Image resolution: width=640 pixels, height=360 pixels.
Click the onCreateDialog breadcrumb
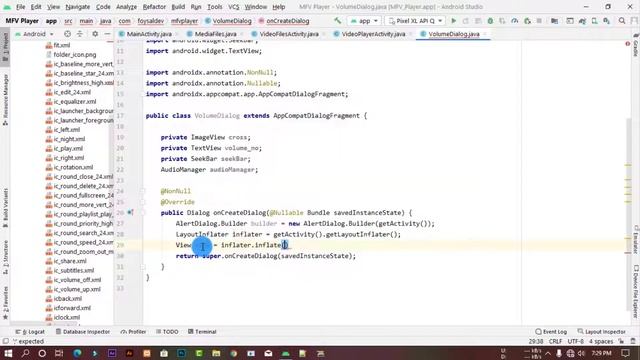point(284,21)
